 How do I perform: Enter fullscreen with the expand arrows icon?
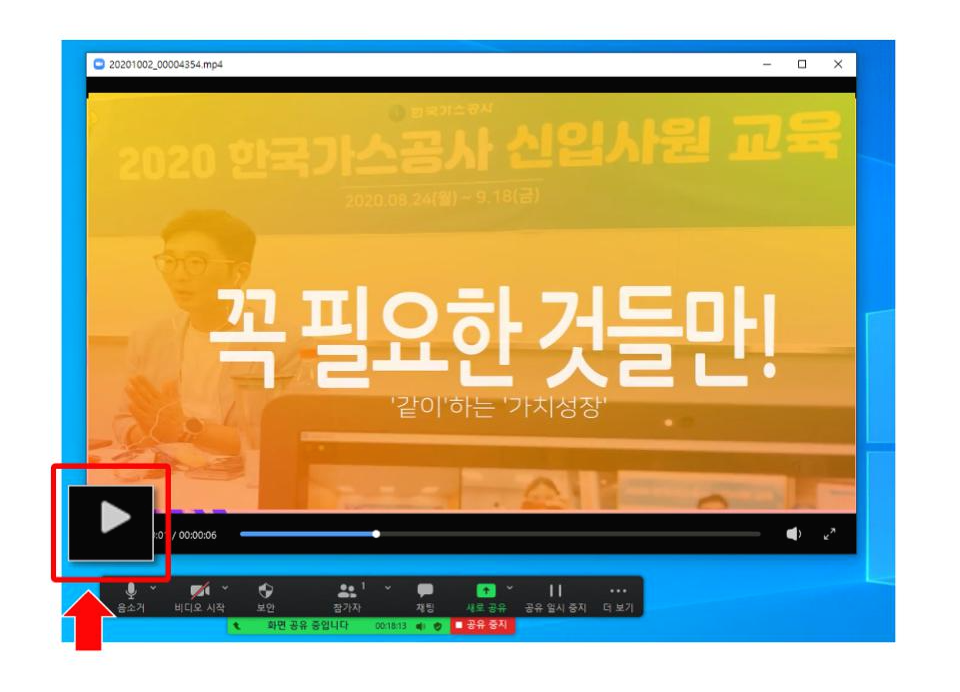[x=830, y=534]
